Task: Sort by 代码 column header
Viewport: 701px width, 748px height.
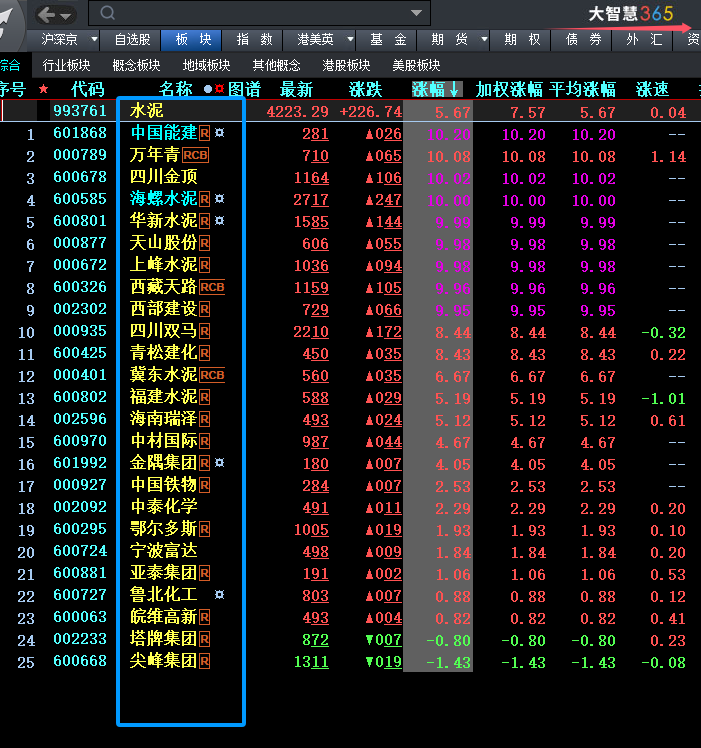Action: [x=87, y=89]
